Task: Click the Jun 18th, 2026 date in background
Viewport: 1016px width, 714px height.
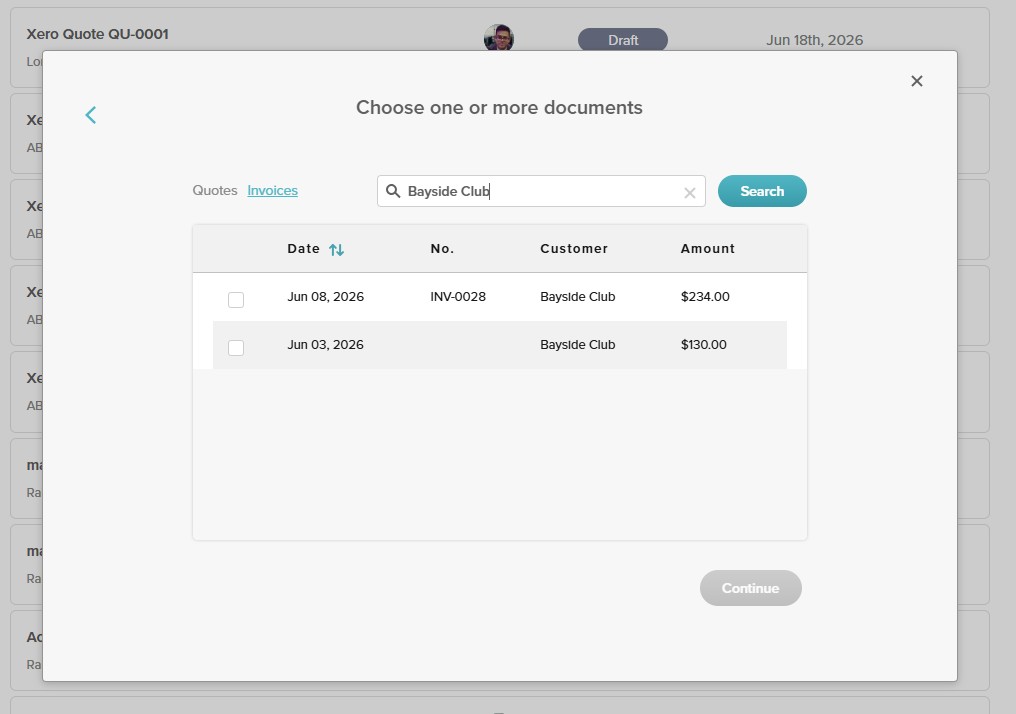Action: [814, 40]
